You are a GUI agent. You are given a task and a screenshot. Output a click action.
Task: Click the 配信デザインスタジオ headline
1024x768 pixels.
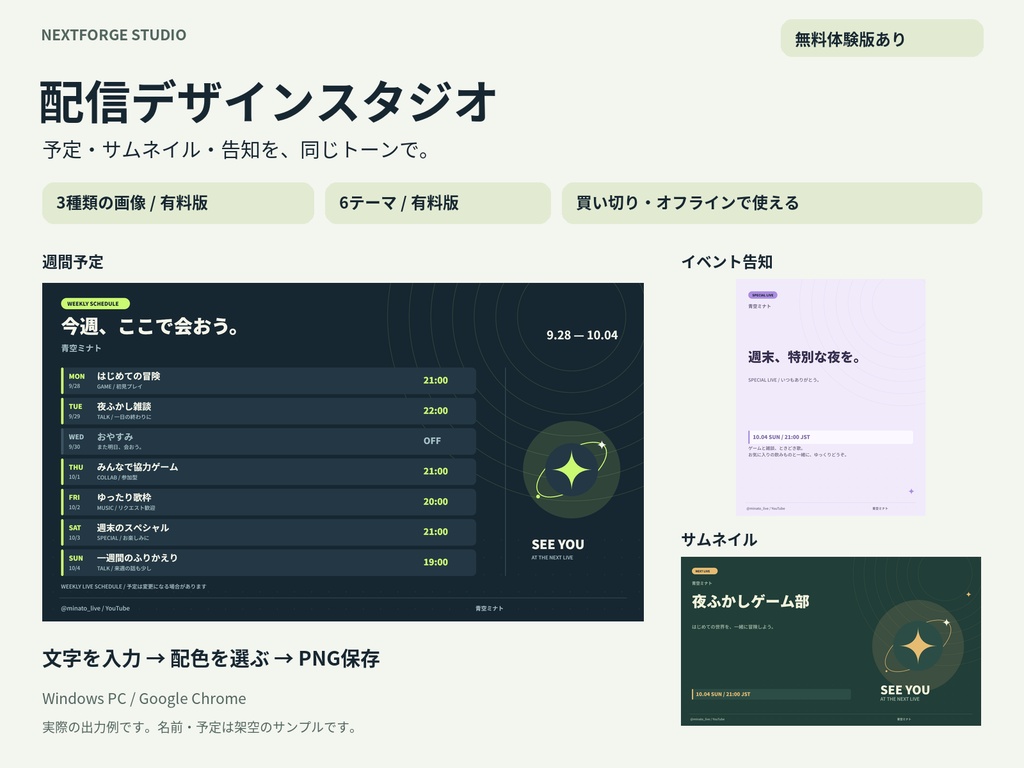[268, 102]
